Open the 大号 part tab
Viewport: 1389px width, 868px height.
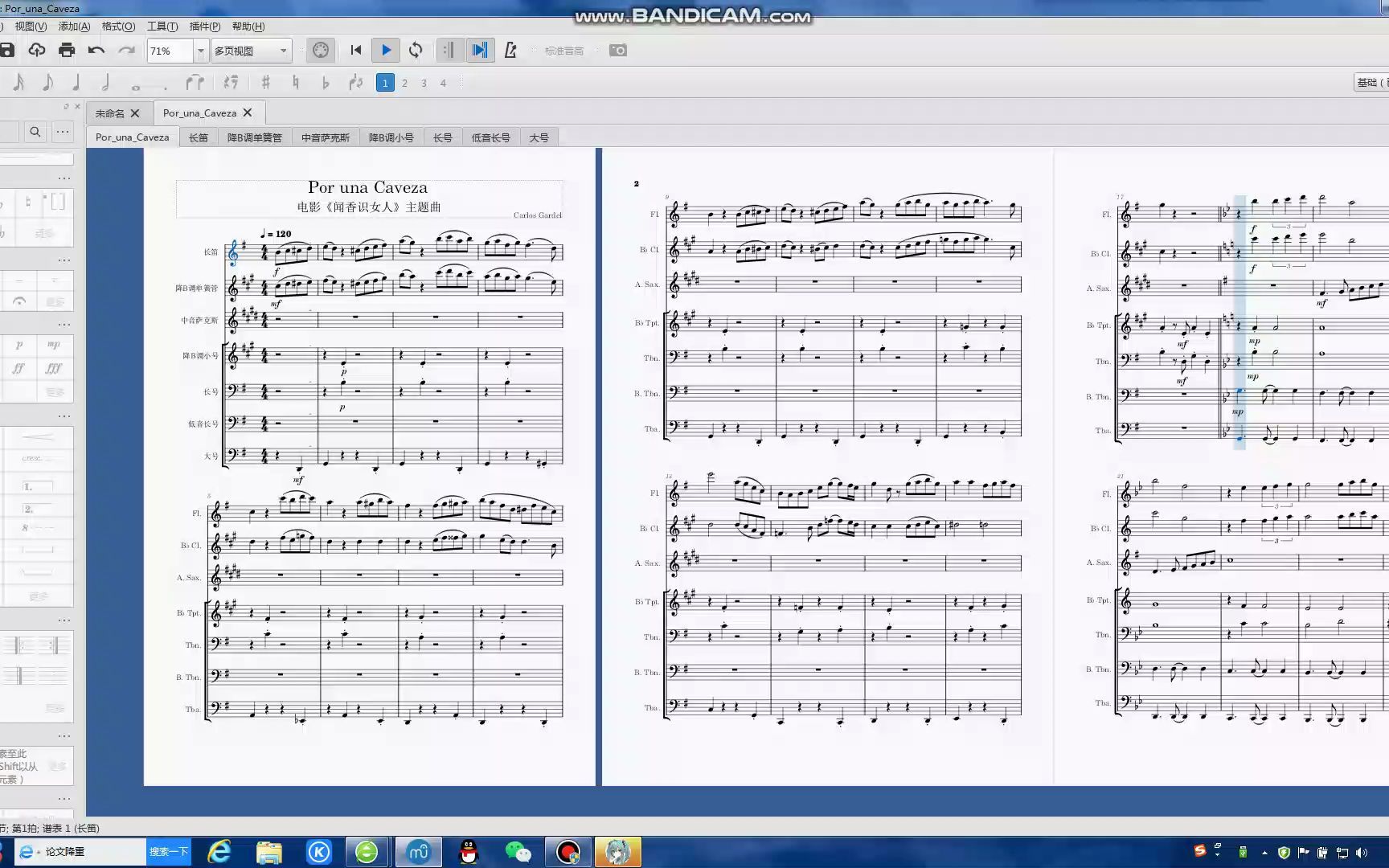click(x=539, y=137)
